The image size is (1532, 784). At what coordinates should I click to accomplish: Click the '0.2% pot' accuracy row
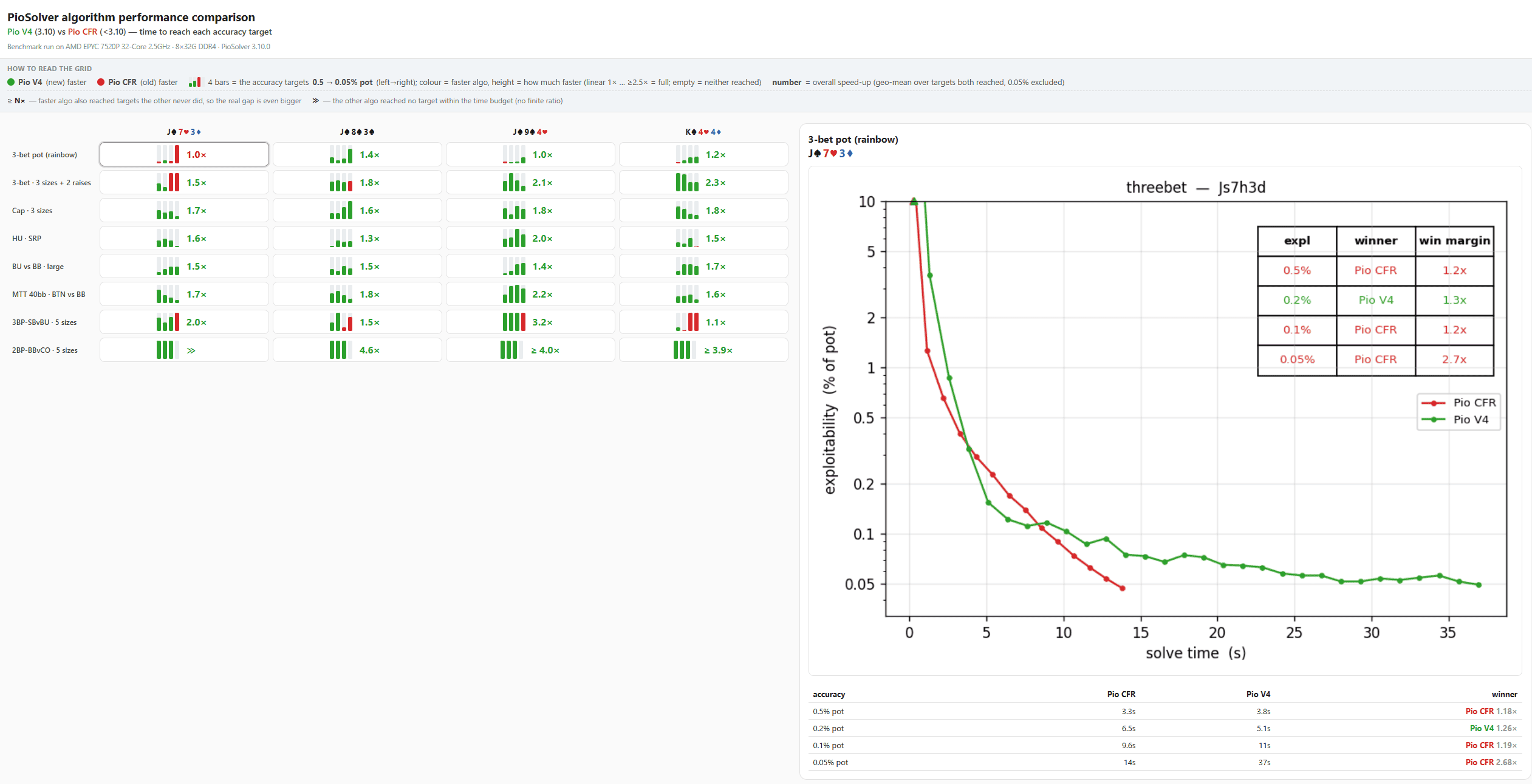[x=1164, y=728]
